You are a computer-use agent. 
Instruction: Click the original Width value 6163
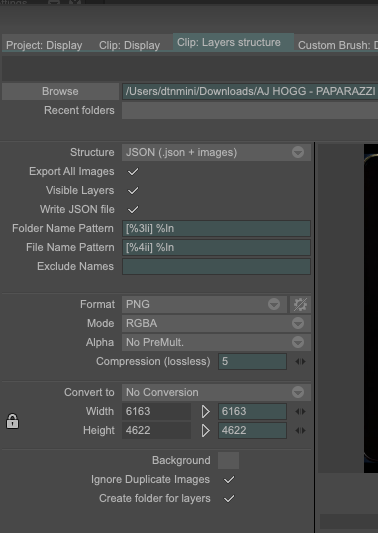coord(156,412)
